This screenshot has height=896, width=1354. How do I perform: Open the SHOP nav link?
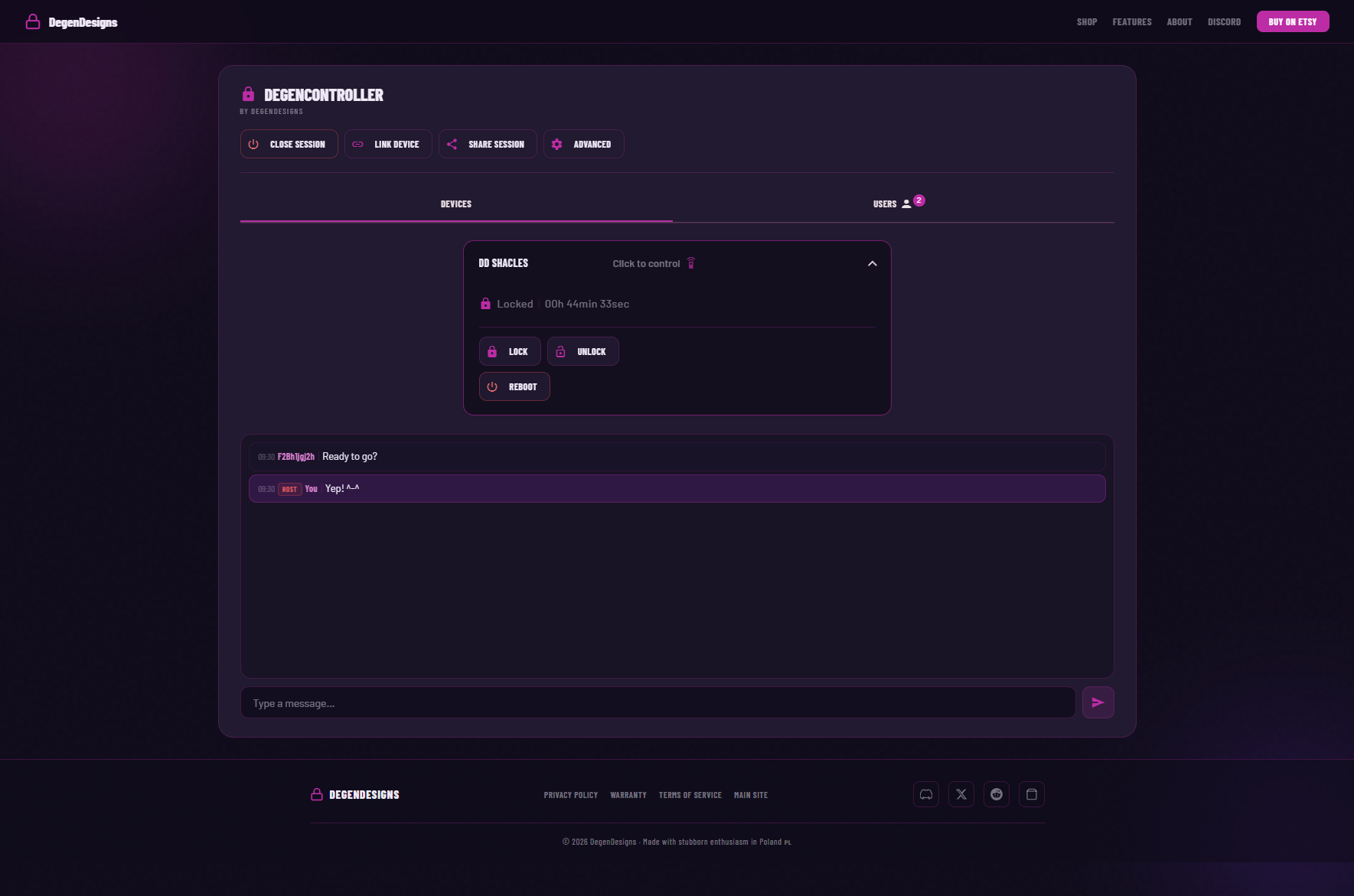1087,22
